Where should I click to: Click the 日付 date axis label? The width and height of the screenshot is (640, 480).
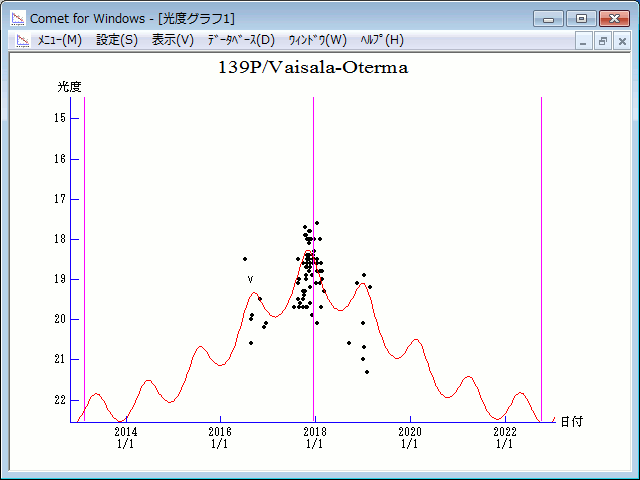[x=571, y=422]
